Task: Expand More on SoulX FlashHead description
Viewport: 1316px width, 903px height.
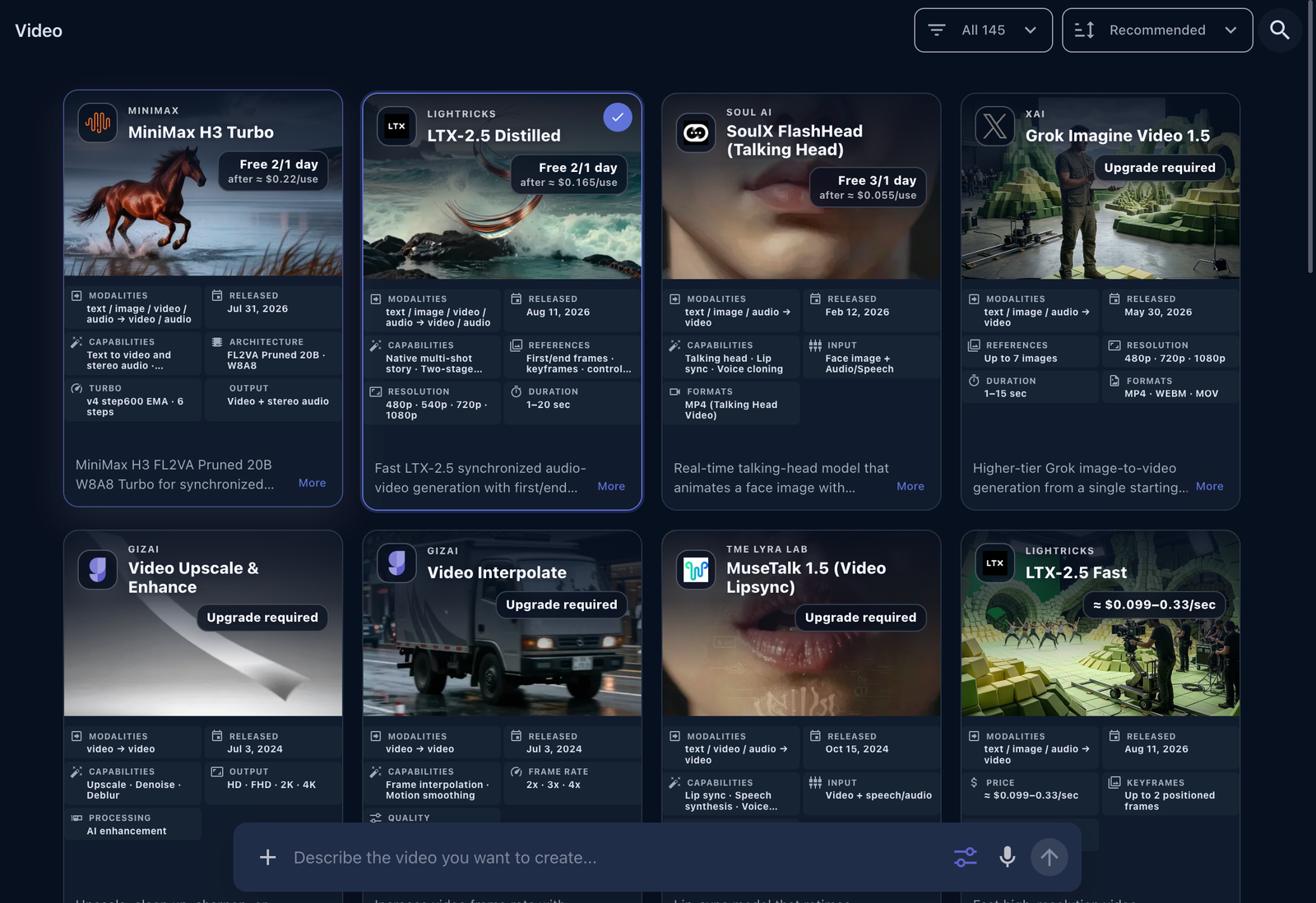Action: 911,487
